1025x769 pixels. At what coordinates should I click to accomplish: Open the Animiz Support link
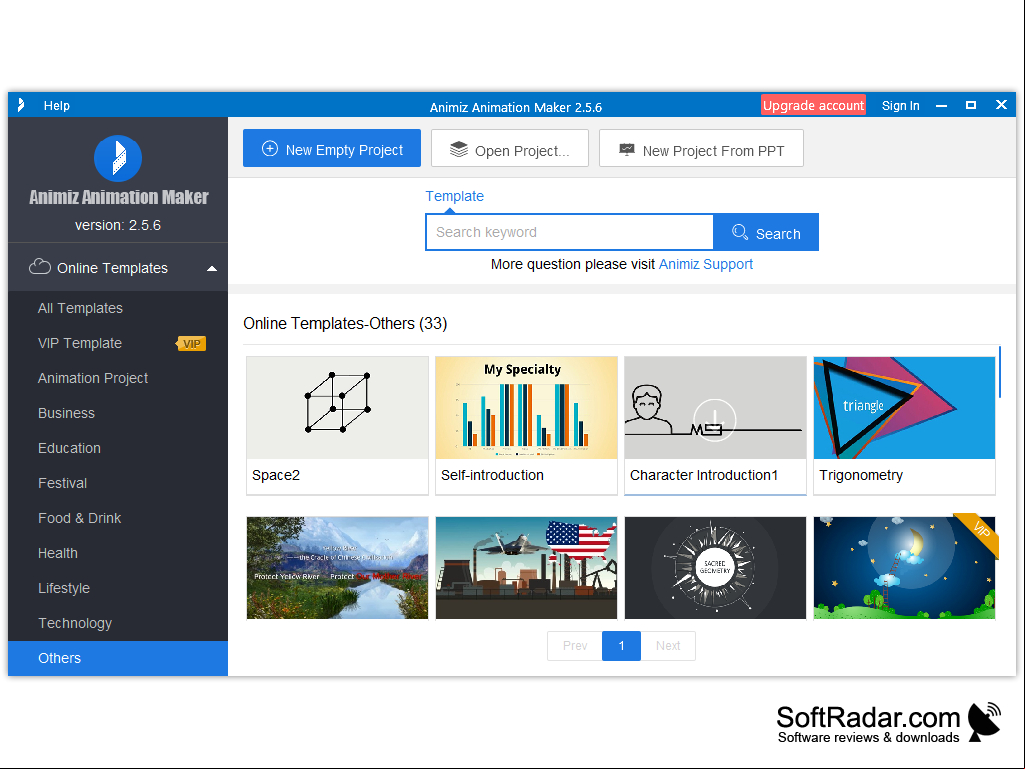[705, 264]
